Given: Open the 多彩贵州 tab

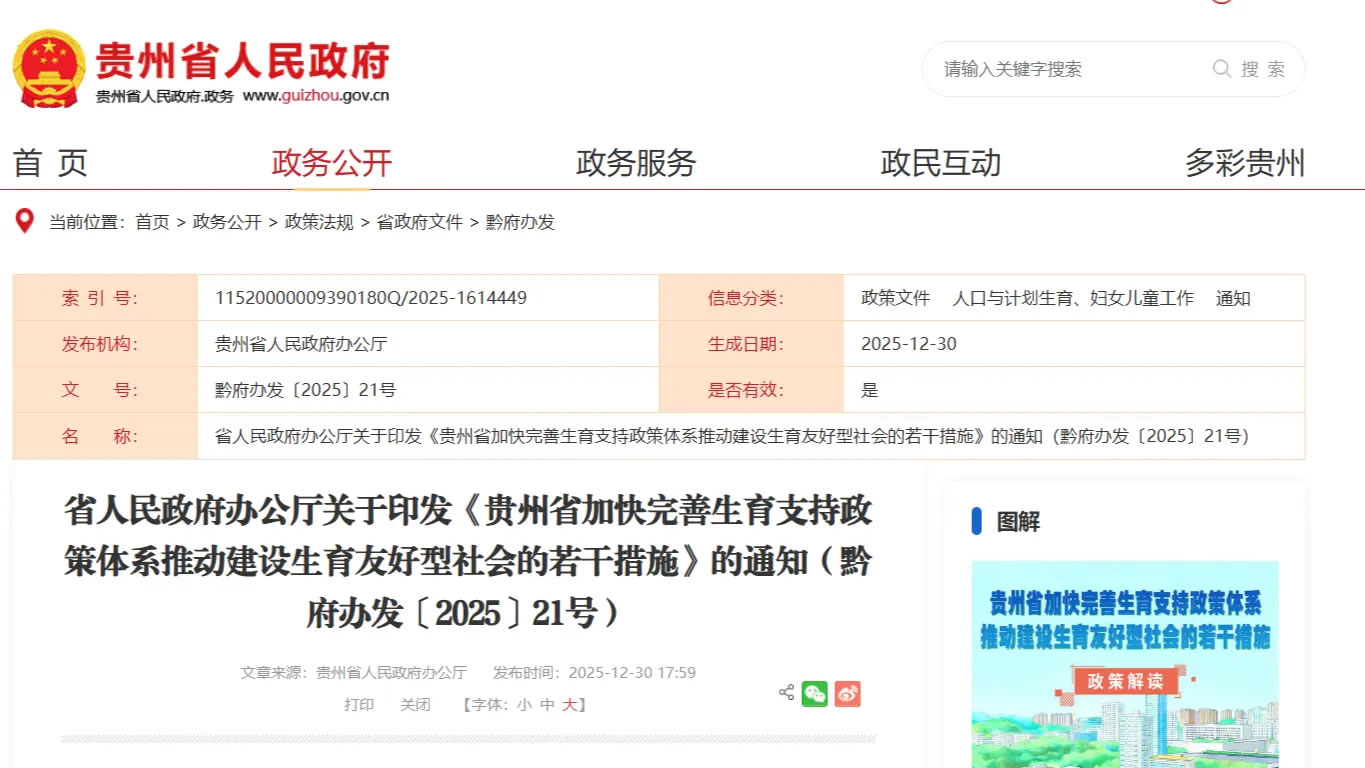Looking at the screenshot, I should click(x=1244, y=163).
